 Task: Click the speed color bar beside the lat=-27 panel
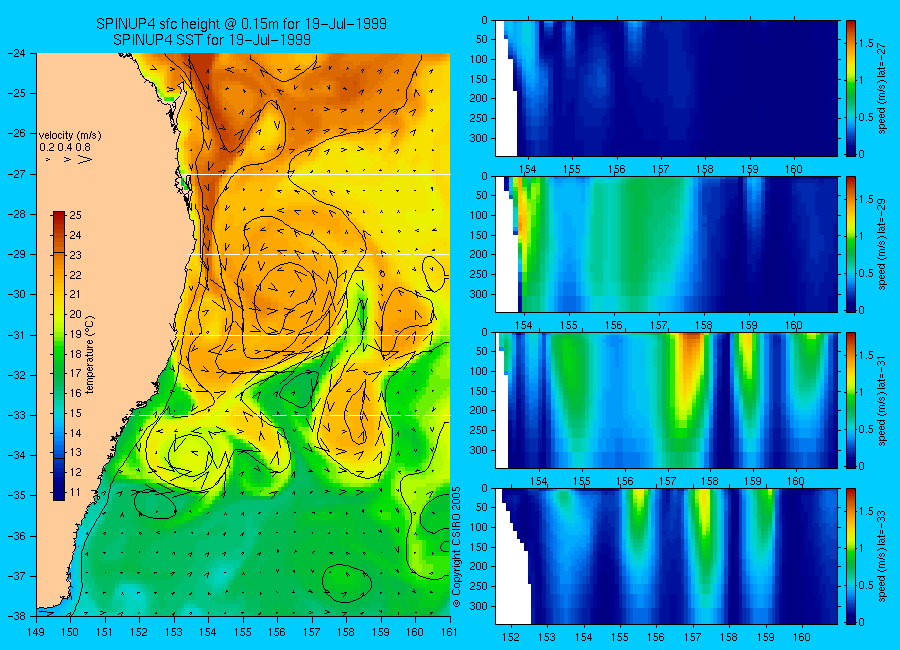(851, 88)
